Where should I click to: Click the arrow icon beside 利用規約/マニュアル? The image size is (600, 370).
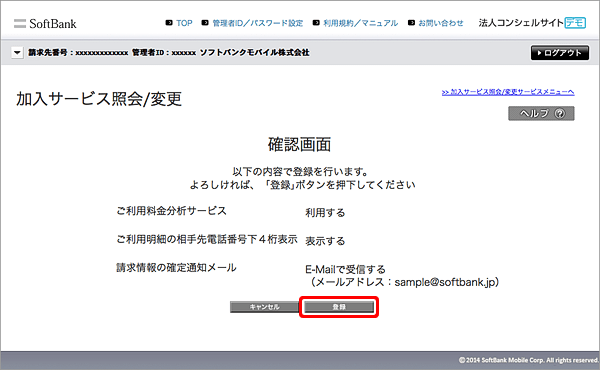[316, 23]
